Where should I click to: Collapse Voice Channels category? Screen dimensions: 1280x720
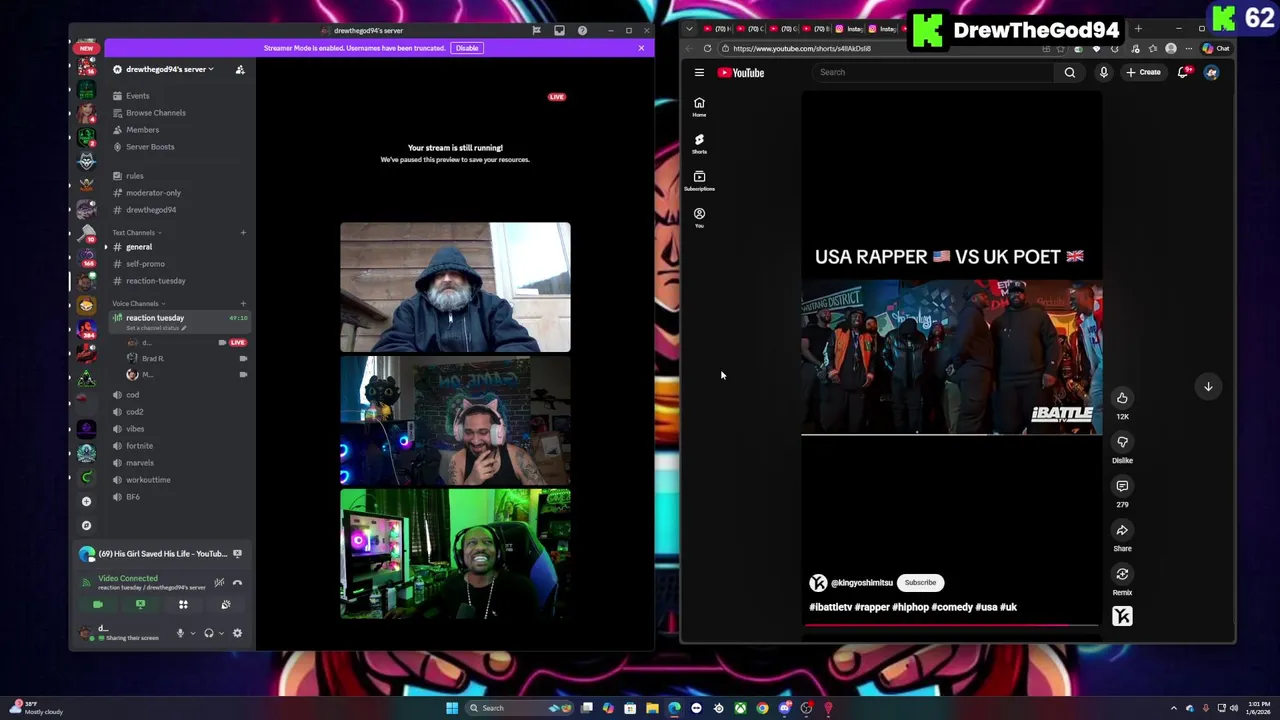139,303
